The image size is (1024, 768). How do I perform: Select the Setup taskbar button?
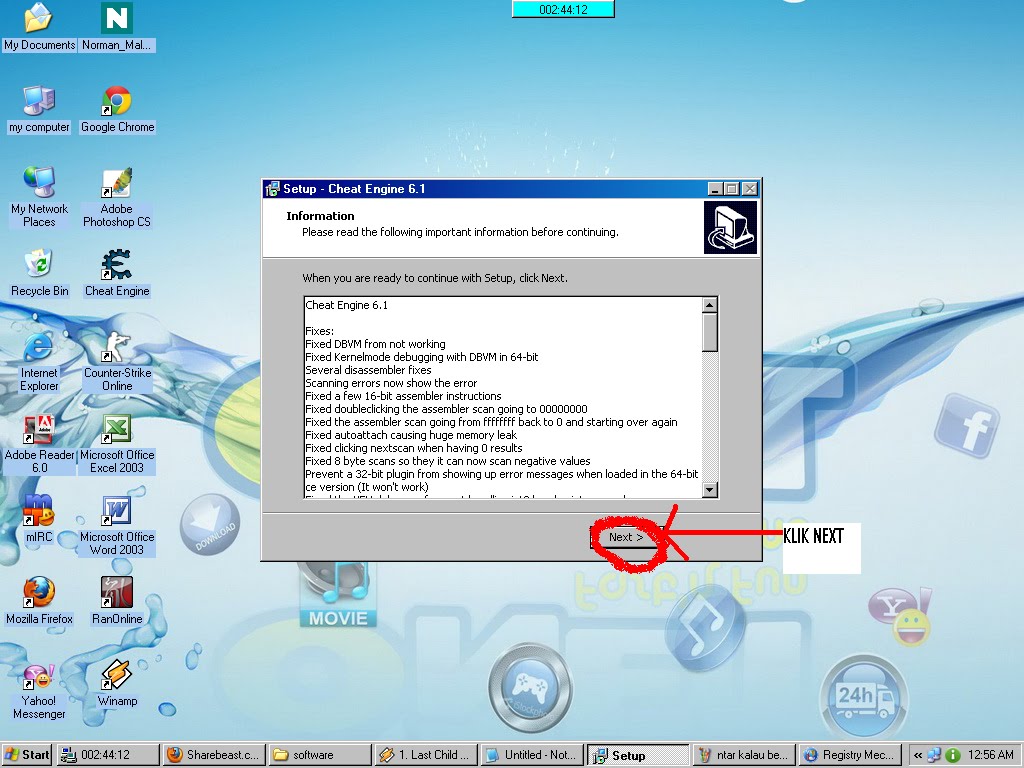point(638,755)
